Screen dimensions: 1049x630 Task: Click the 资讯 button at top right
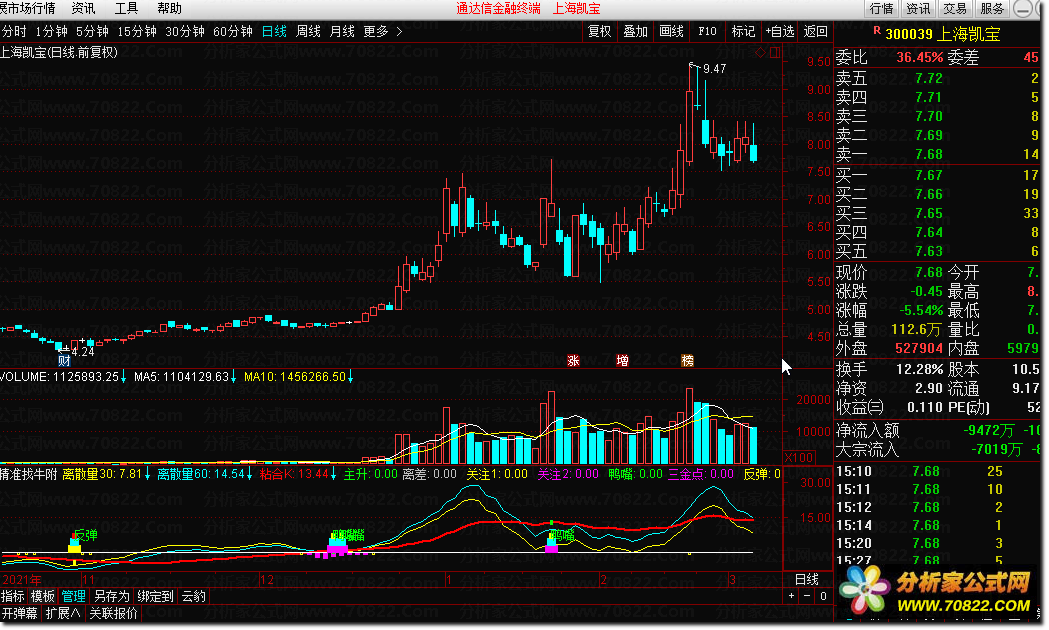[x=919, y=9]
